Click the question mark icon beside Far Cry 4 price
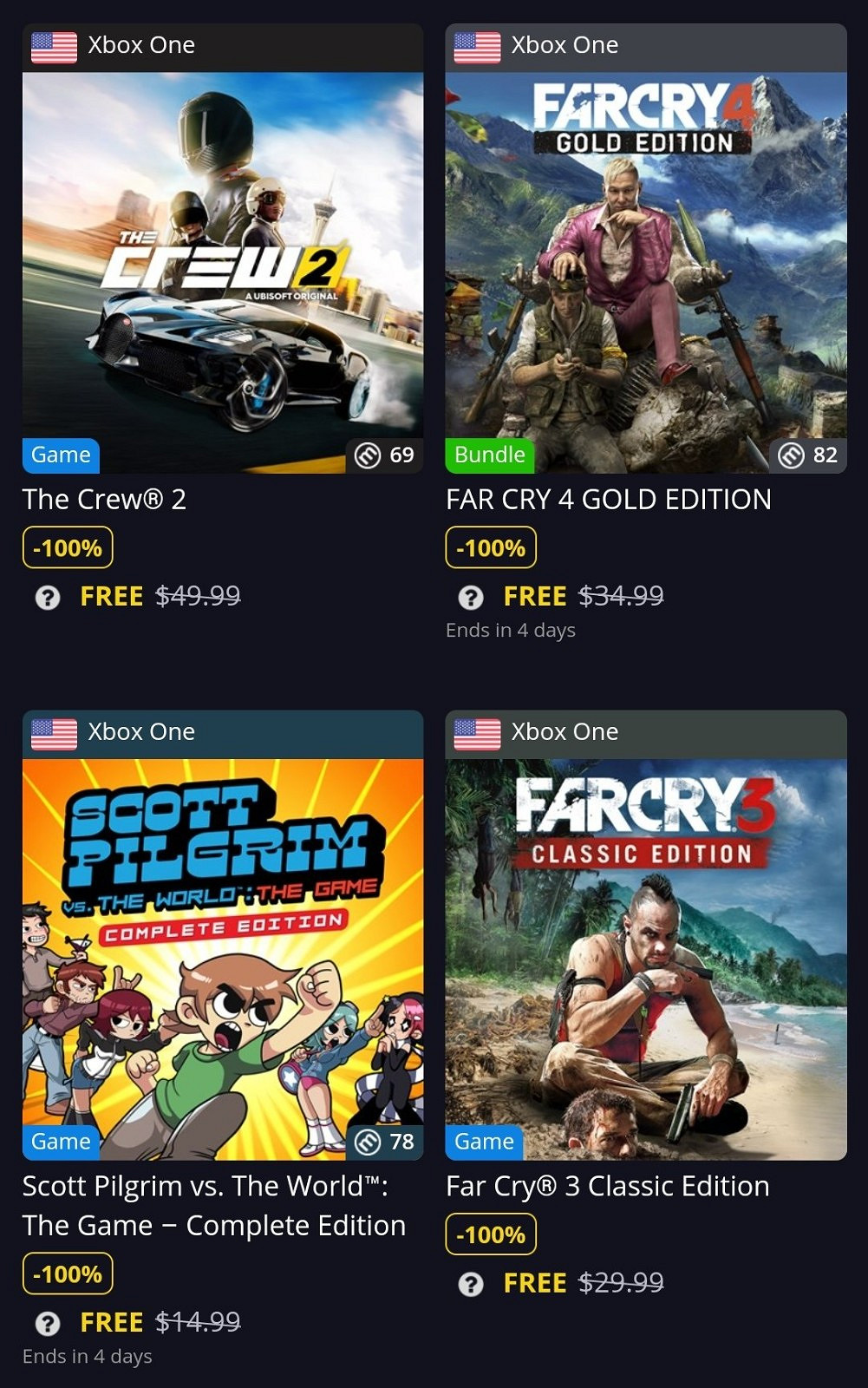This screenshot has width=868, height=1388. [x=471, y=597]
